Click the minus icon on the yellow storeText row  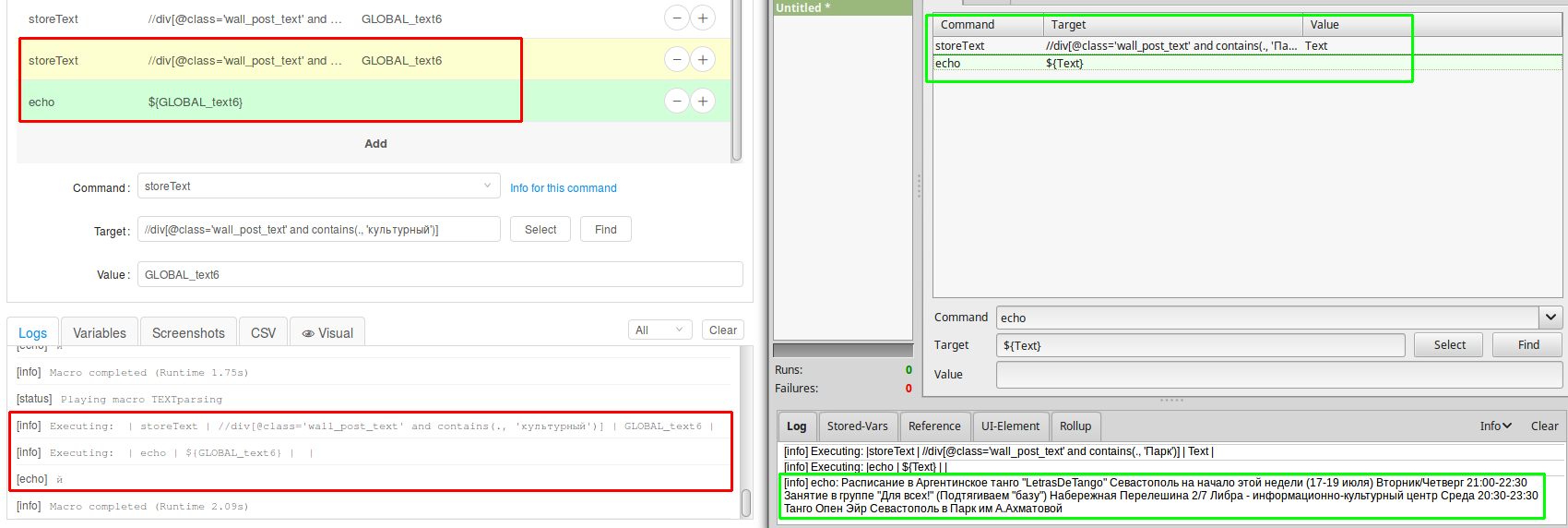click(677, 60)
